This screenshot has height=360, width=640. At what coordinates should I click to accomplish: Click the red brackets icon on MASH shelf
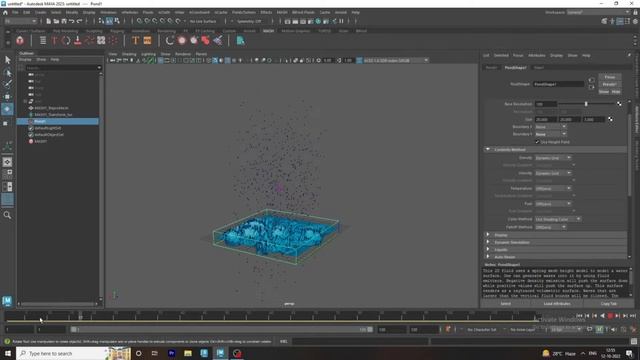click(x=66, y=40)
